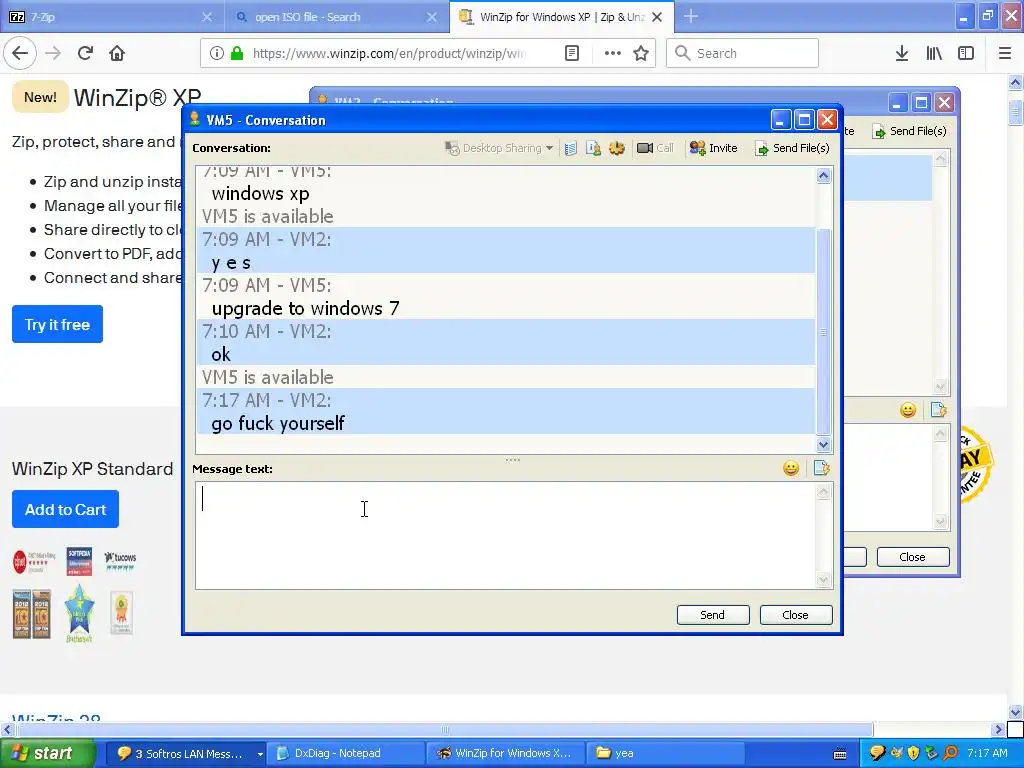Click the site information icon in address bar
The image size is (1024, 768).
[x=216, y=53]
